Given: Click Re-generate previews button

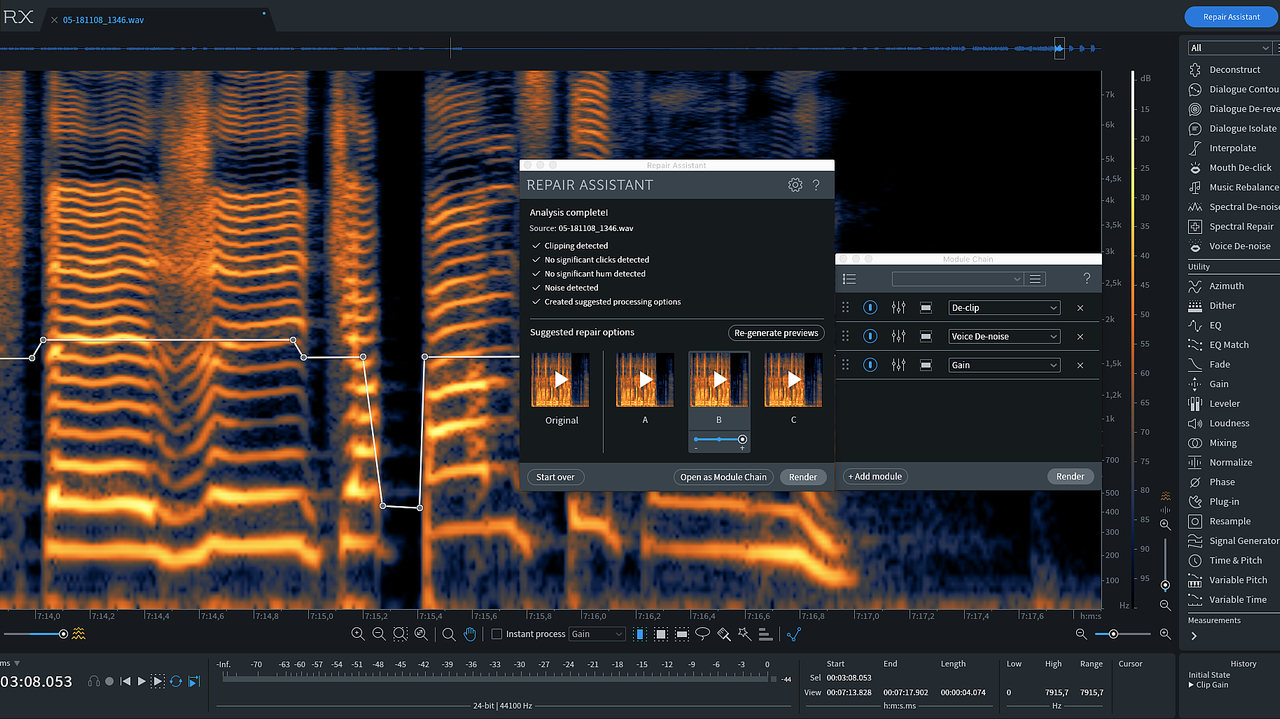Looking at the screenshot, I should pos(776,333).
